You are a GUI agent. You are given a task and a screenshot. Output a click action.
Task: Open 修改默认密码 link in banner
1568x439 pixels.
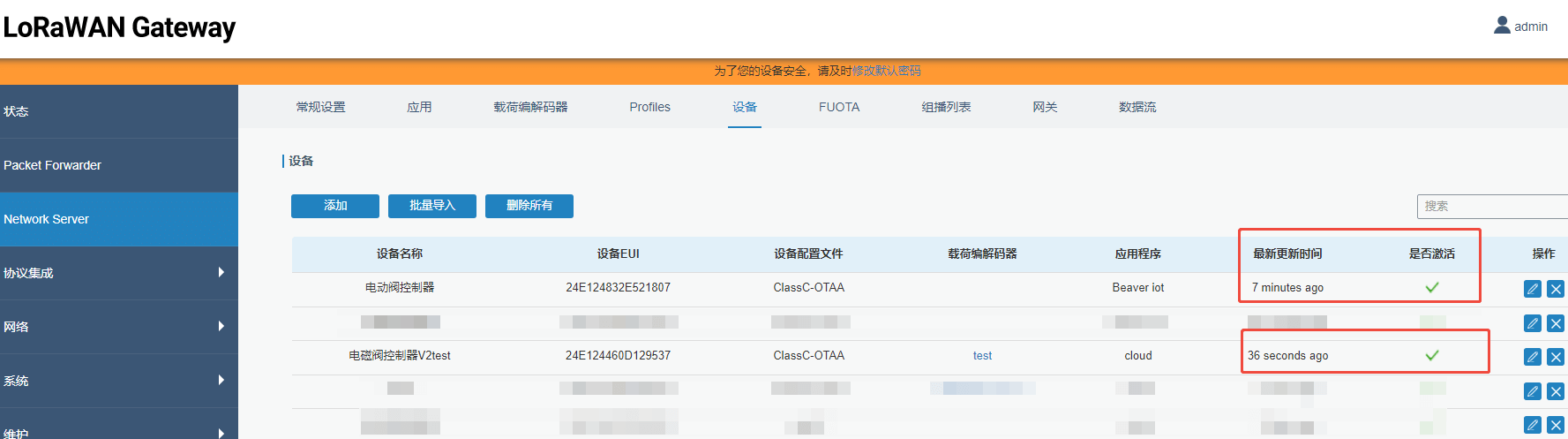[x=886, y=71]
